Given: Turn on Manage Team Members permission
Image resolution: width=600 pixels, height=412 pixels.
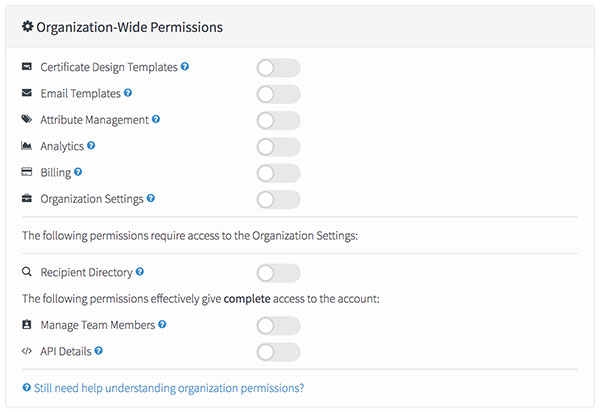Looking at the screenshot, I should [x=279, y=326].
